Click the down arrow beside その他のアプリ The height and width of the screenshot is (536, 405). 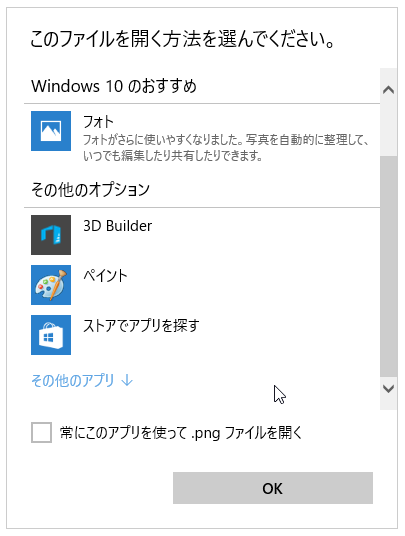pyautogui.click(x=127, y=380)
